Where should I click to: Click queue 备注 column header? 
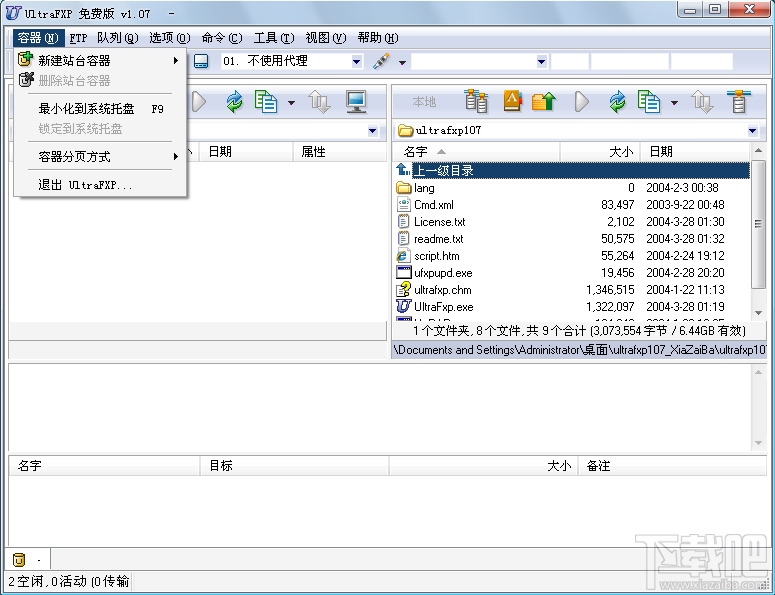click(672, 466)
